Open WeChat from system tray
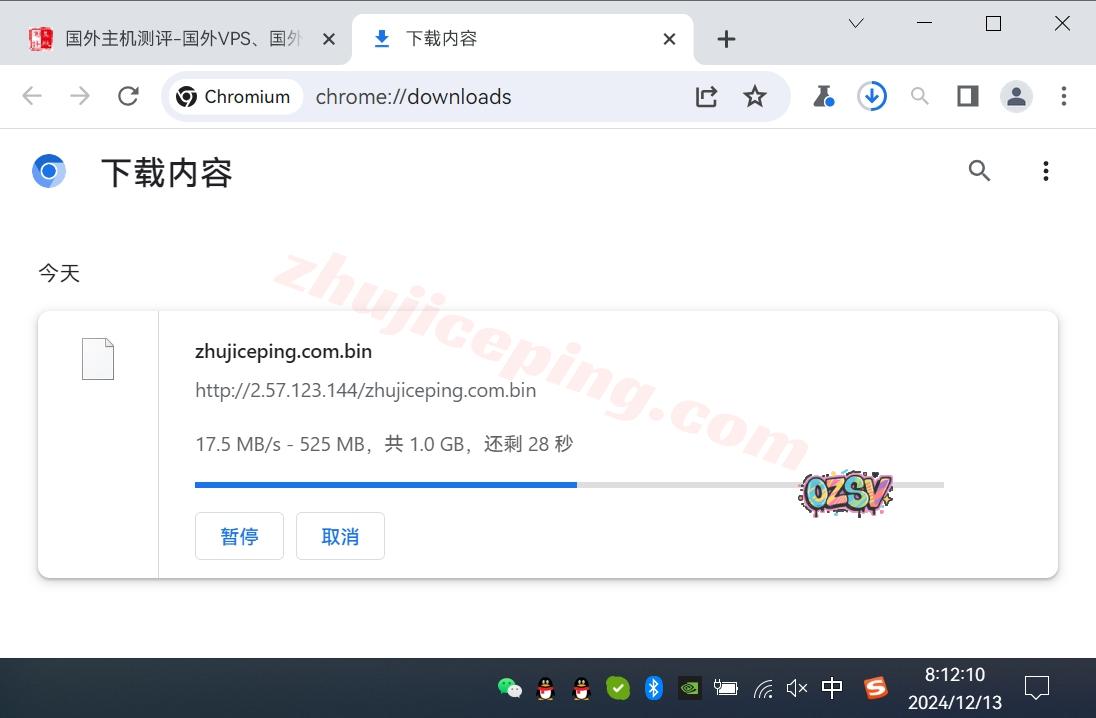This screenshot has width=1096, height=718. tap(509, 688)
